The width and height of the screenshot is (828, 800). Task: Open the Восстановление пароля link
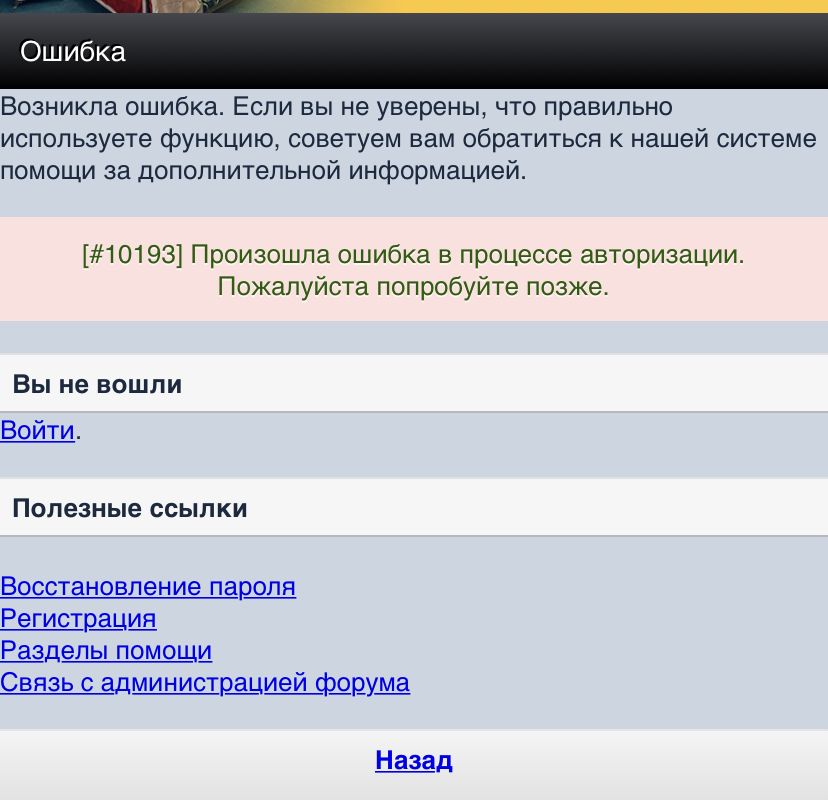(x=148, y=587)
